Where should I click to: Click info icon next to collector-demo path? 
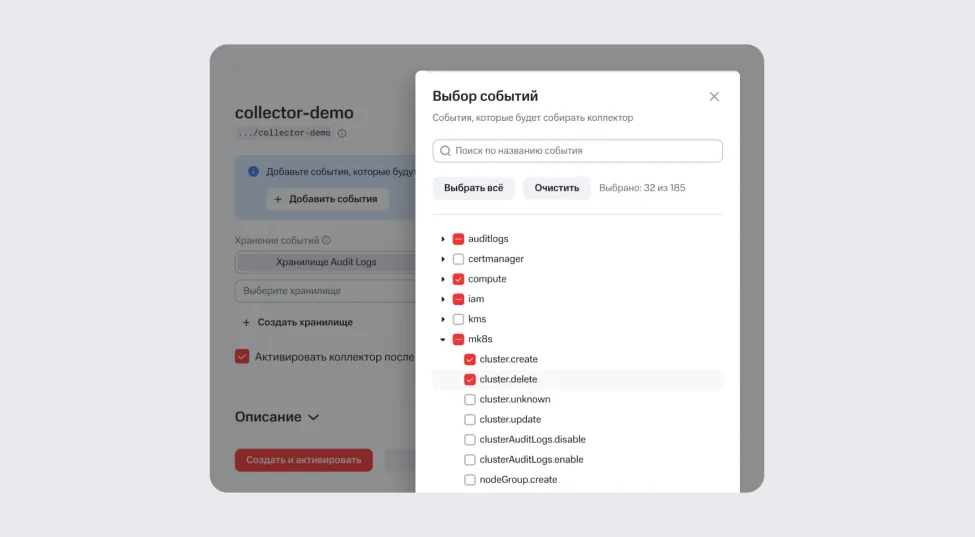point(342,133)
